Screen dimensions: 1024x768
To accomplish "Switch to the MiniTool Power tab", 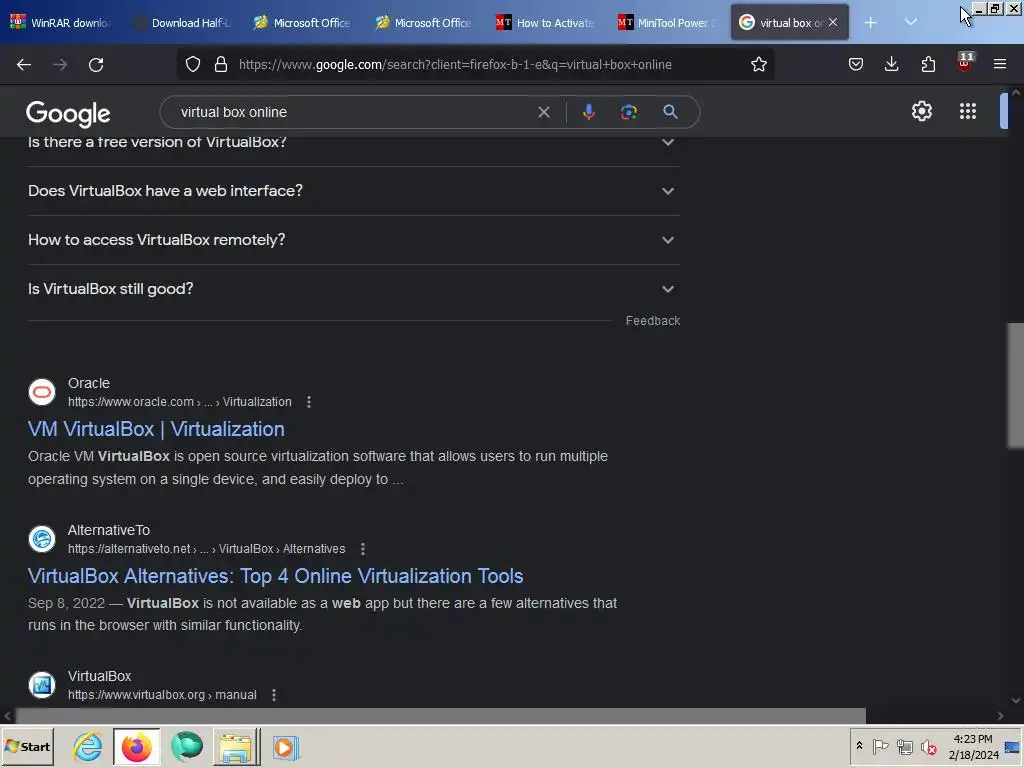I will click(667, 23).
